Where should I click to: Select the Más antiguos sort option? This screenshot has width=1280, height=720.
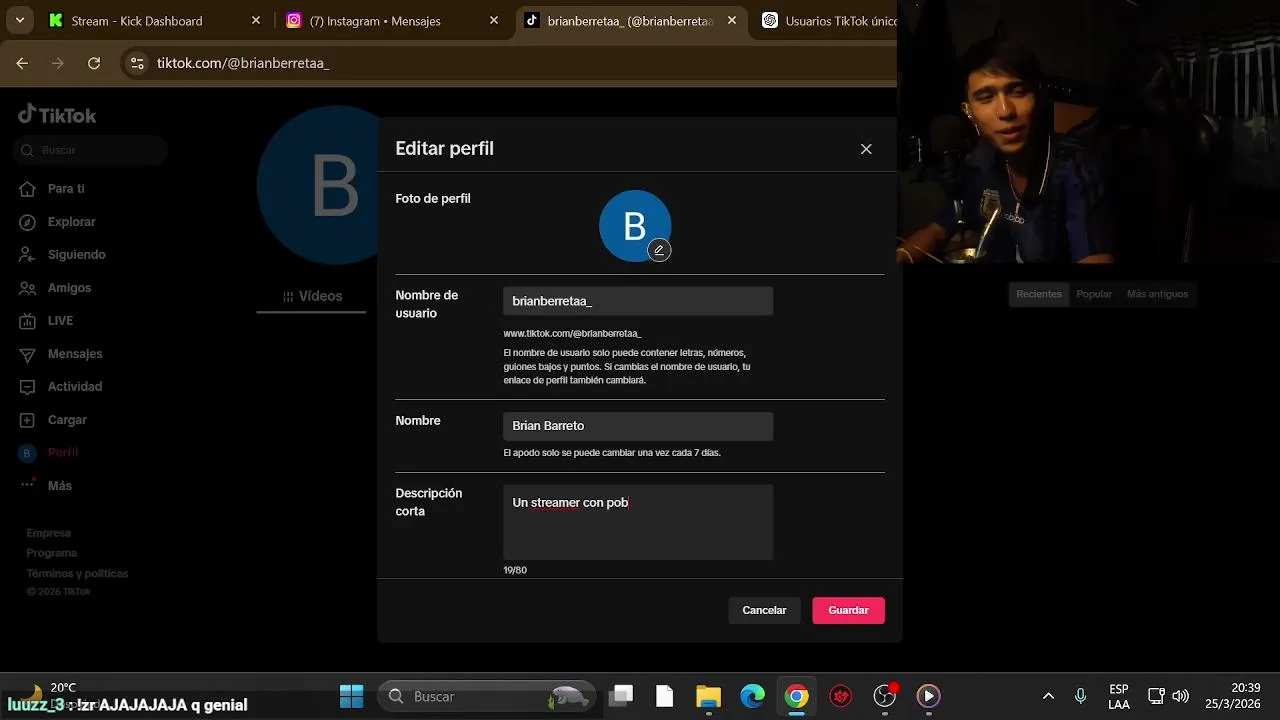pyautogui.click(x=1157, y=294)
